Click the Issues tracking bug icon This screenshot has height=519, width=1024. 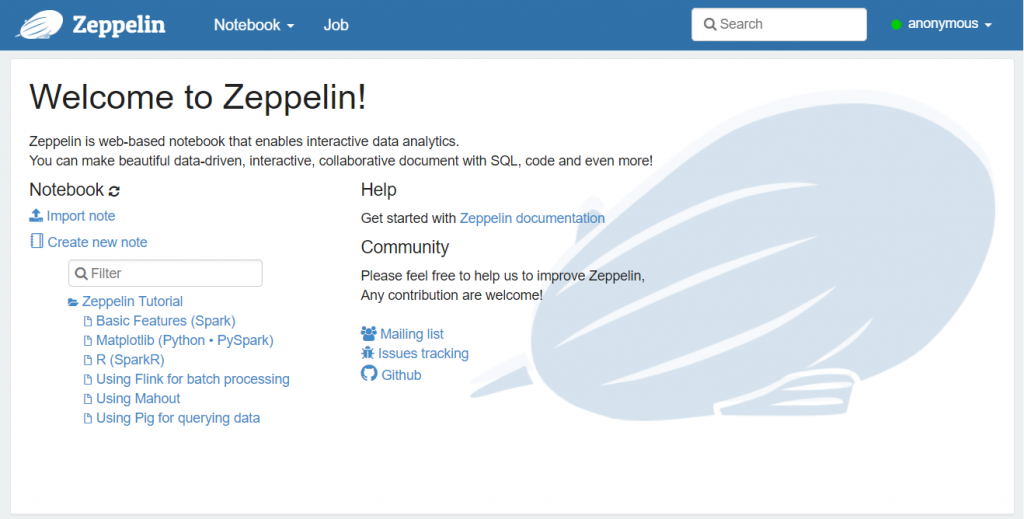367,354
